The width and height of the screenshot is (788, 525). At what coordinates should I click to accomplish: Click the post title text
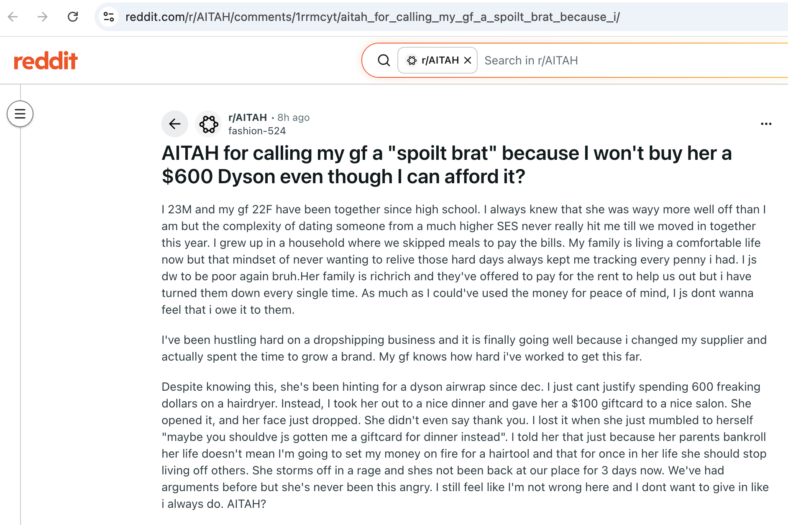(446, 165)
